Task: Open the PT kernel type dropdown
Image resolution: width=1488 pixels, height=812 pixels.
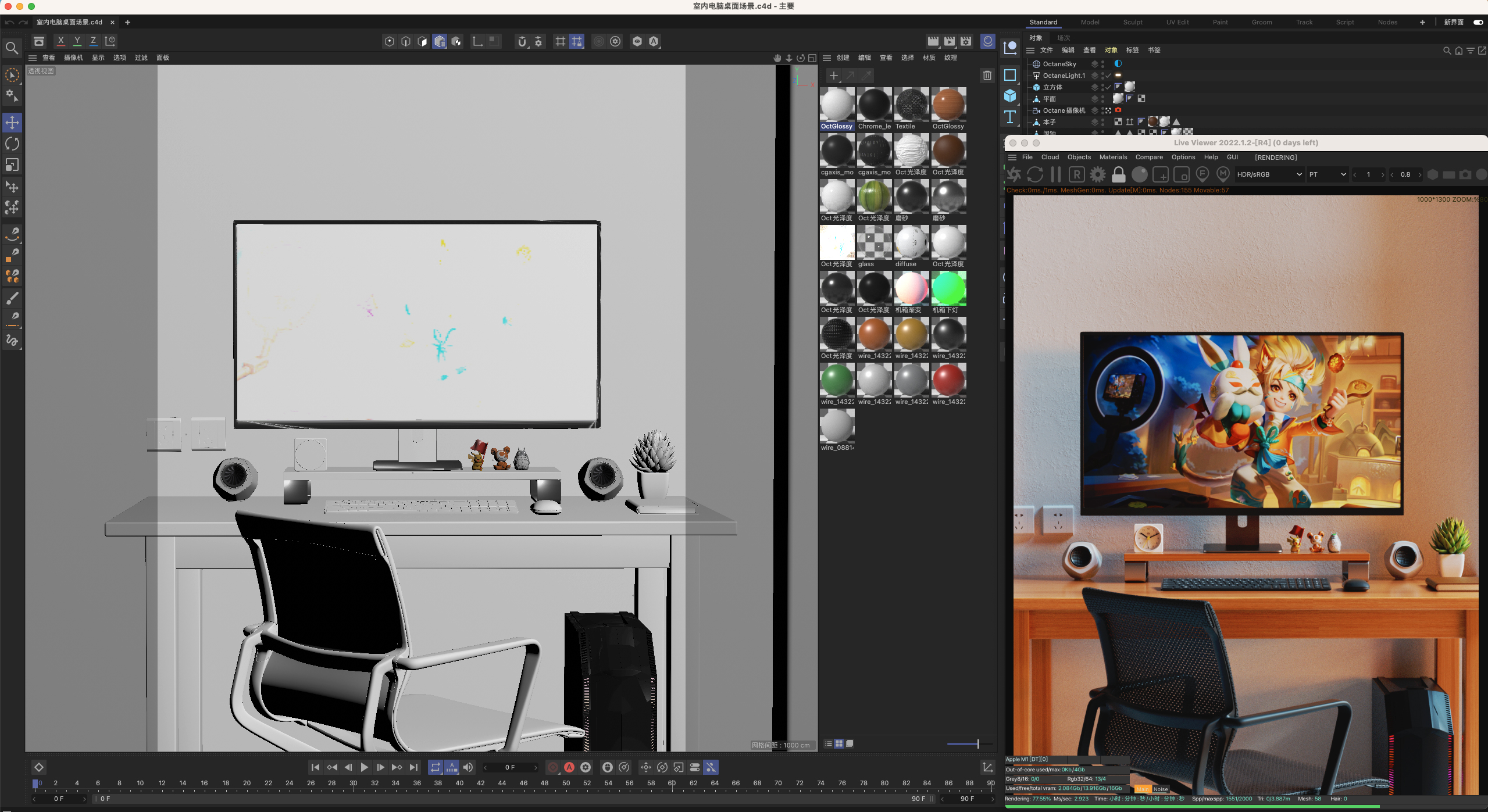Action: (x=1327, y=174)
